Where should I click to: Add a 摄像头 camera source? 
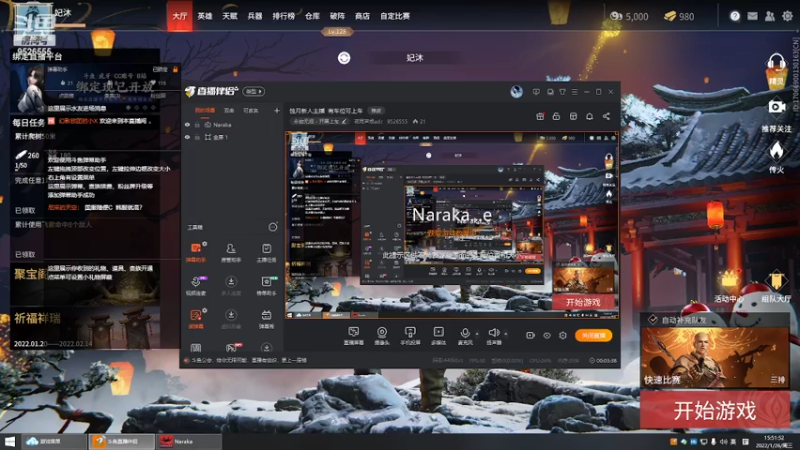point(382,336)
